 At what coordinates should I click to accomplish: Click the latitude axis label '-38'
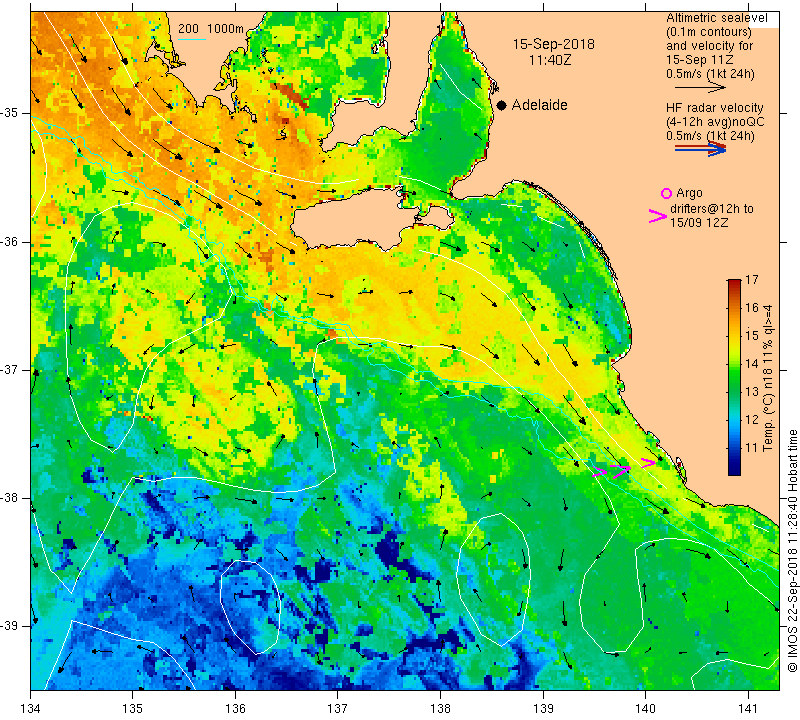[x=10, y=498]
